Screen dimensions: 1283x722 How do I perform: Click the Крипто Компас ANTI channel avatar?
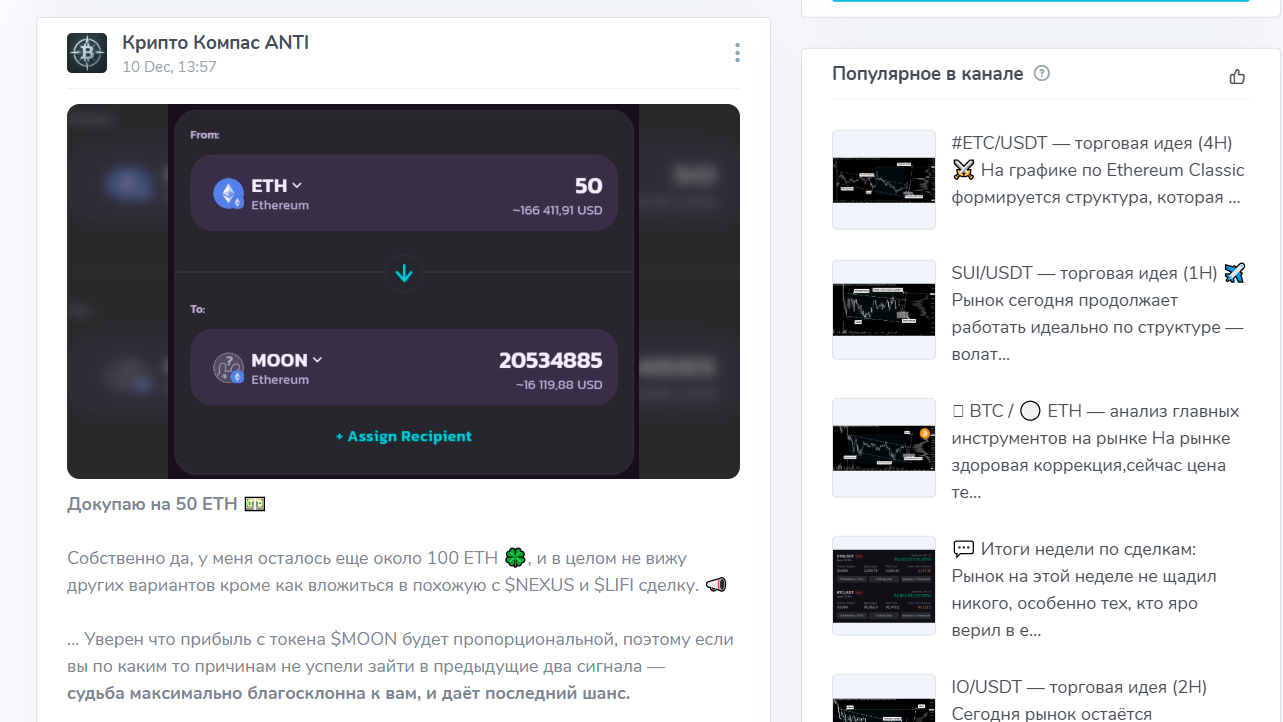coord(87,53)
